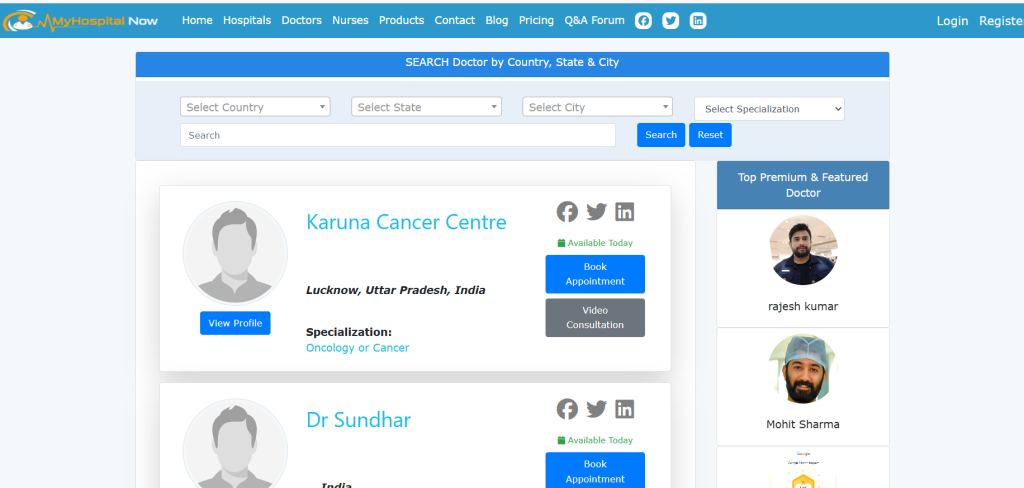1024x488 pixels.
Task: Open Karuna Cancer Centre name link
Action: (x=406, y=222)
